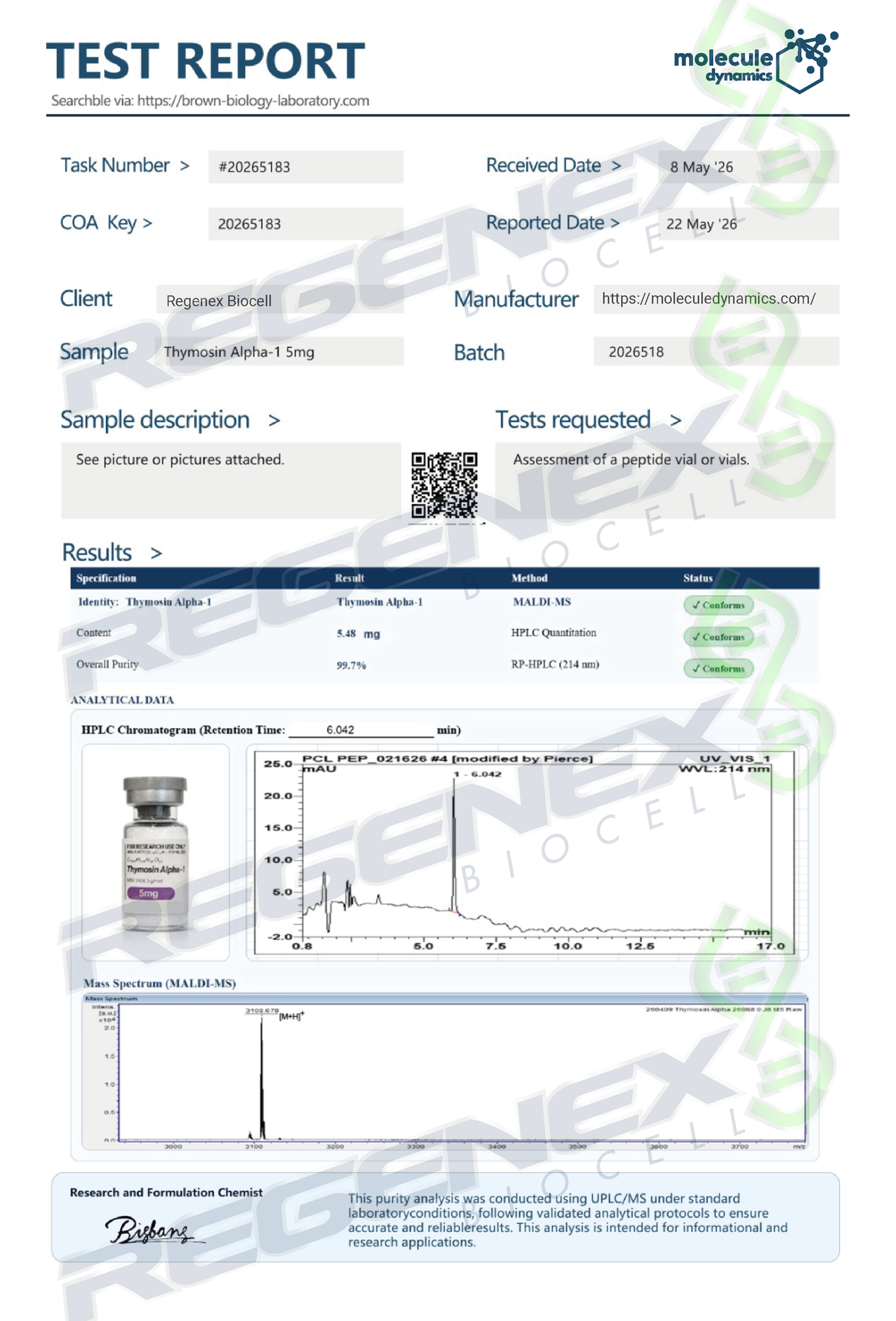Click the retention time value 6.042
The image size is (896, 1321).
pyautogui.click(x=340, y=730)
